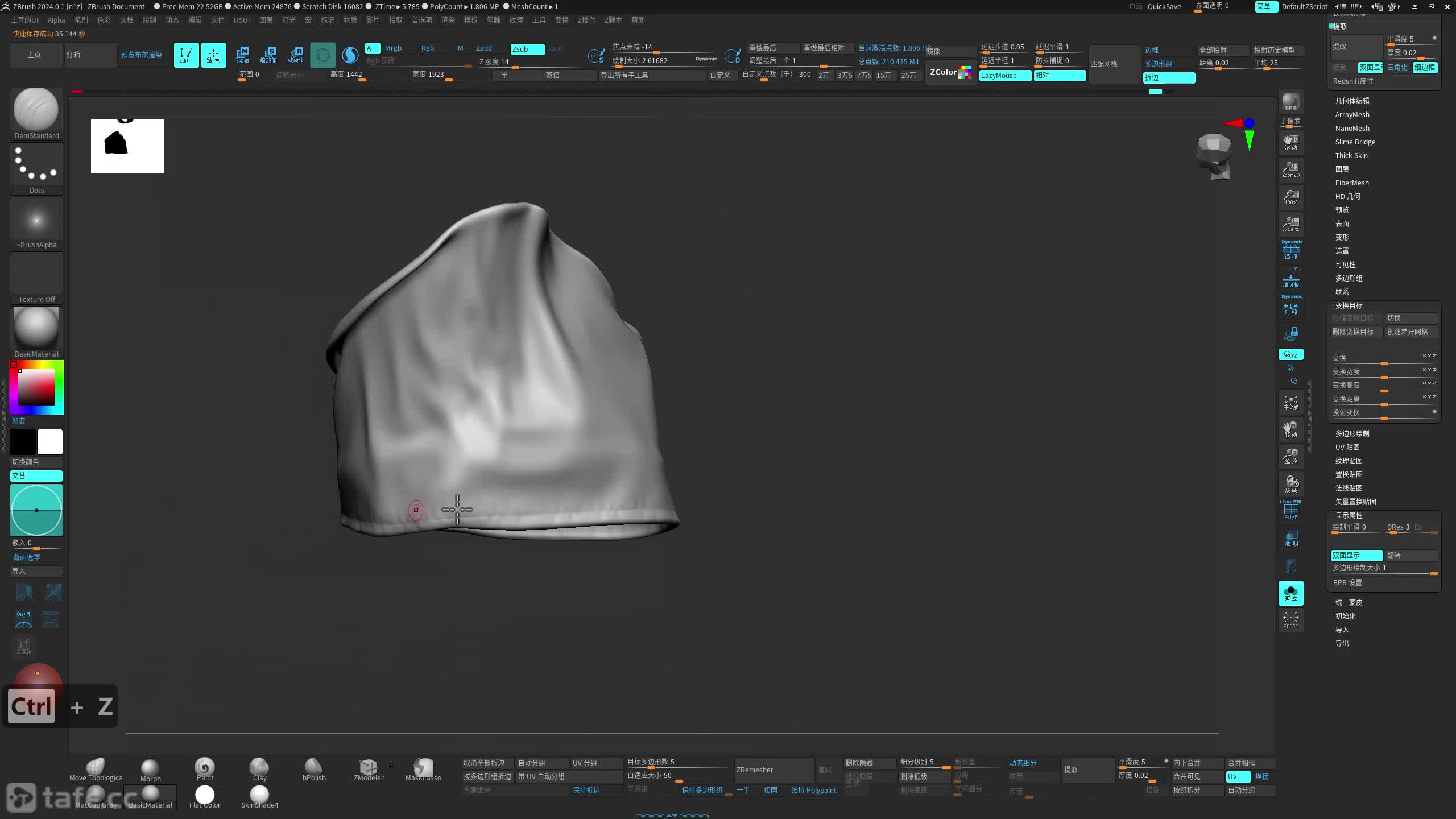Expand the BPR 设置 section
The height and width of the screenshot is (819, 1456).
tap(1347, 582)
